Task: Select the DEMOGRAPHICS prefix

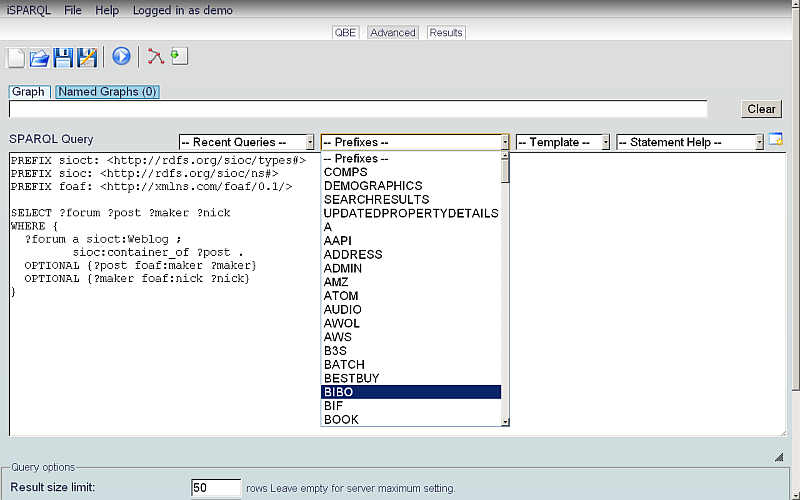Action: pos(411,186)
